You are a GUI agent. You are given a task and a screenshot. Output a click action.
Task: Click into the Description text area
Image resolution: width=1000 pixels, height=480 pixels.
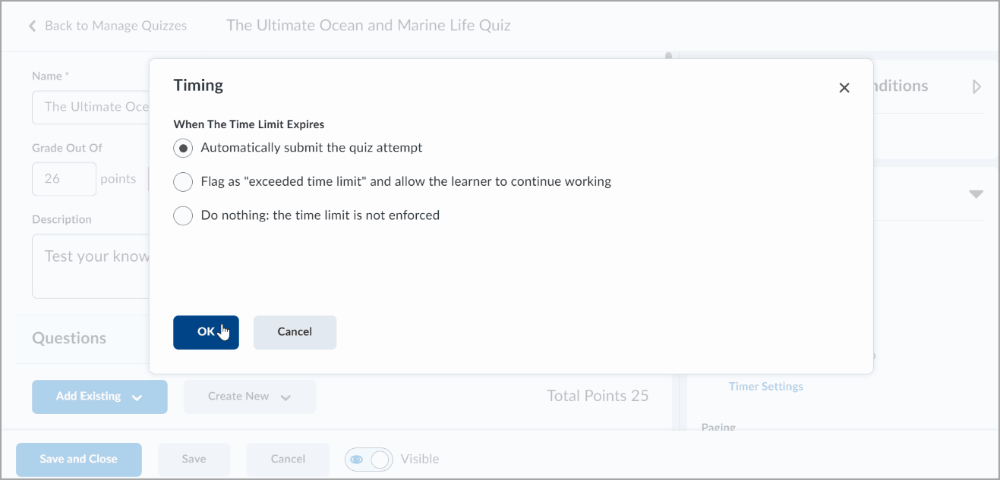pos(90,266)
